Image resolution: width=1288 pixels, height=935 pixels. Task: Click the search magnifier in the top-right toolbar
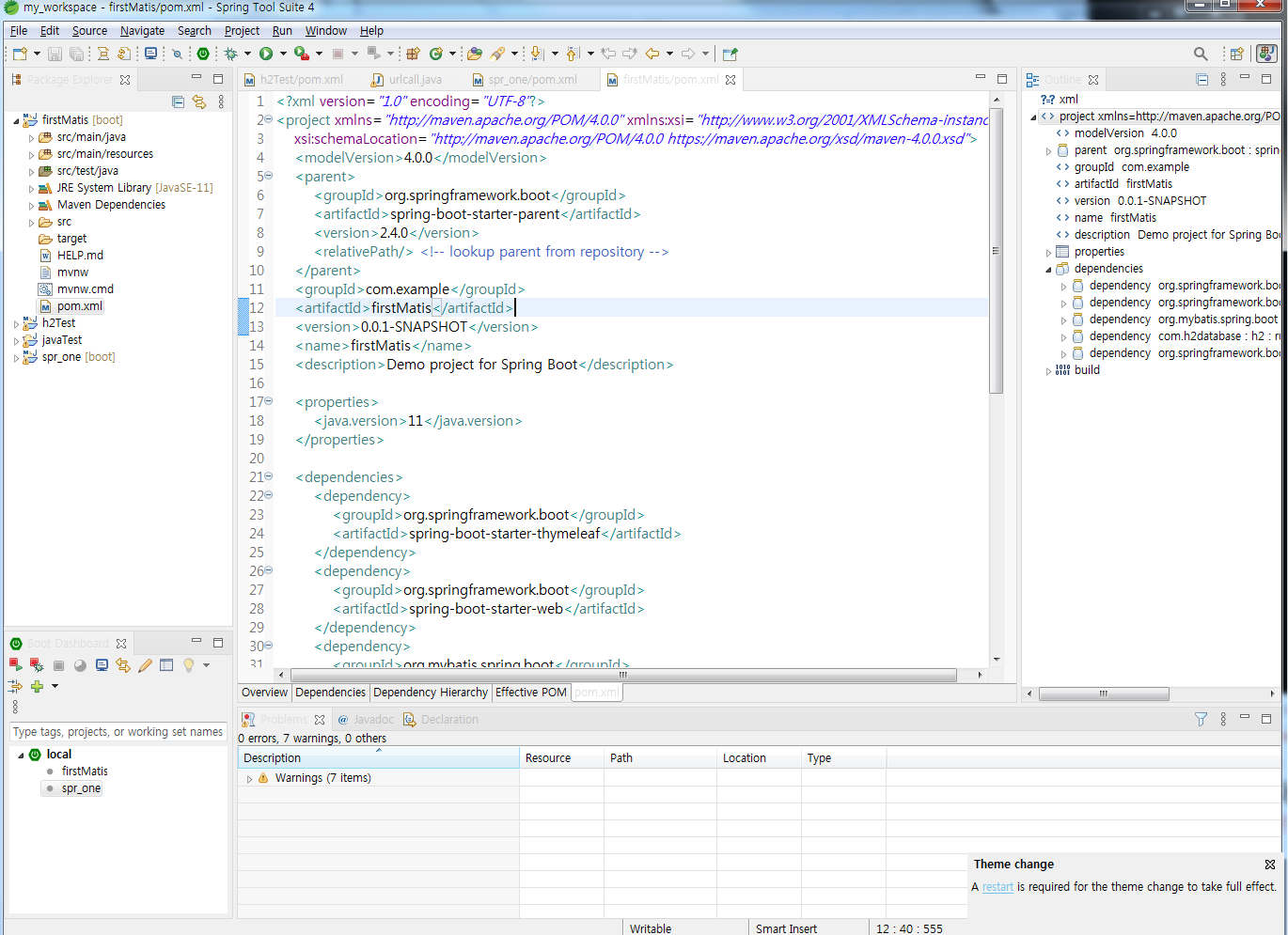1201,55
